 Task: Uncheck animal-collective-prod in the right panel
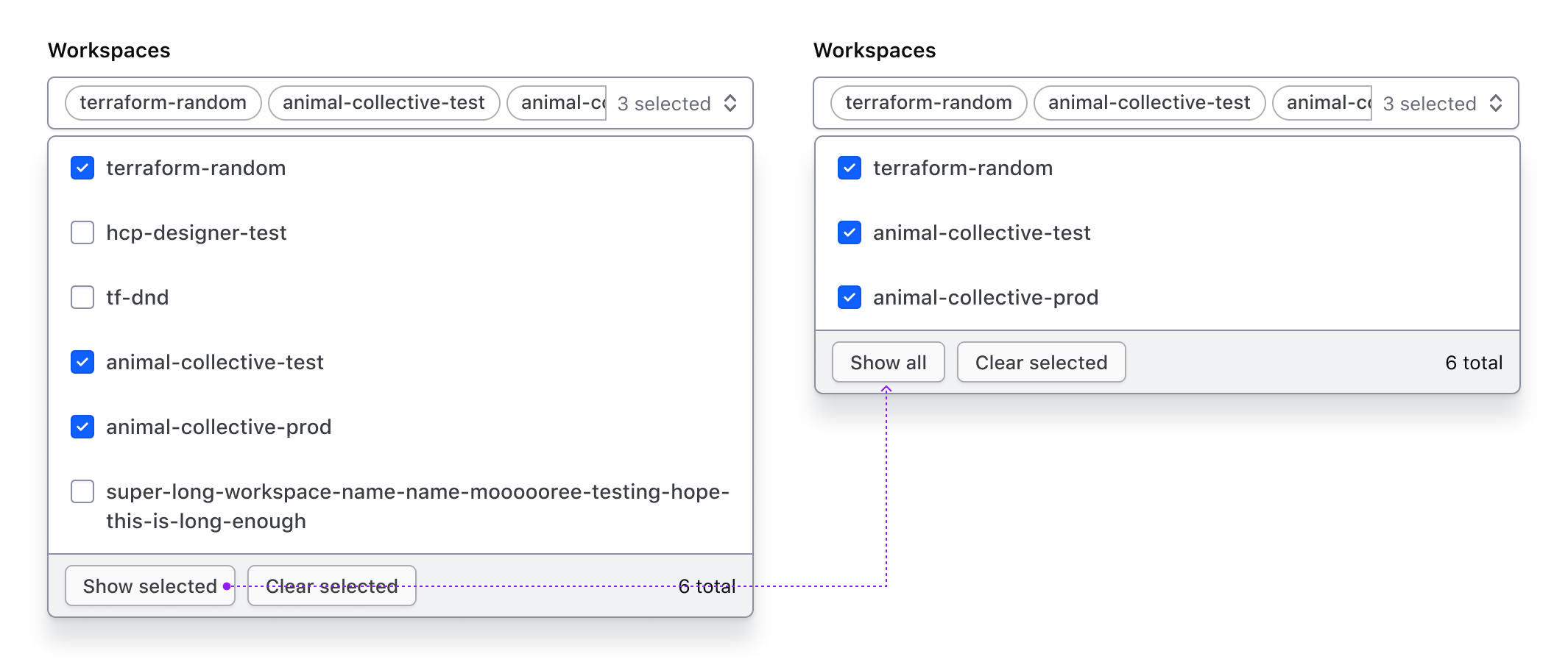click(849, 297)
